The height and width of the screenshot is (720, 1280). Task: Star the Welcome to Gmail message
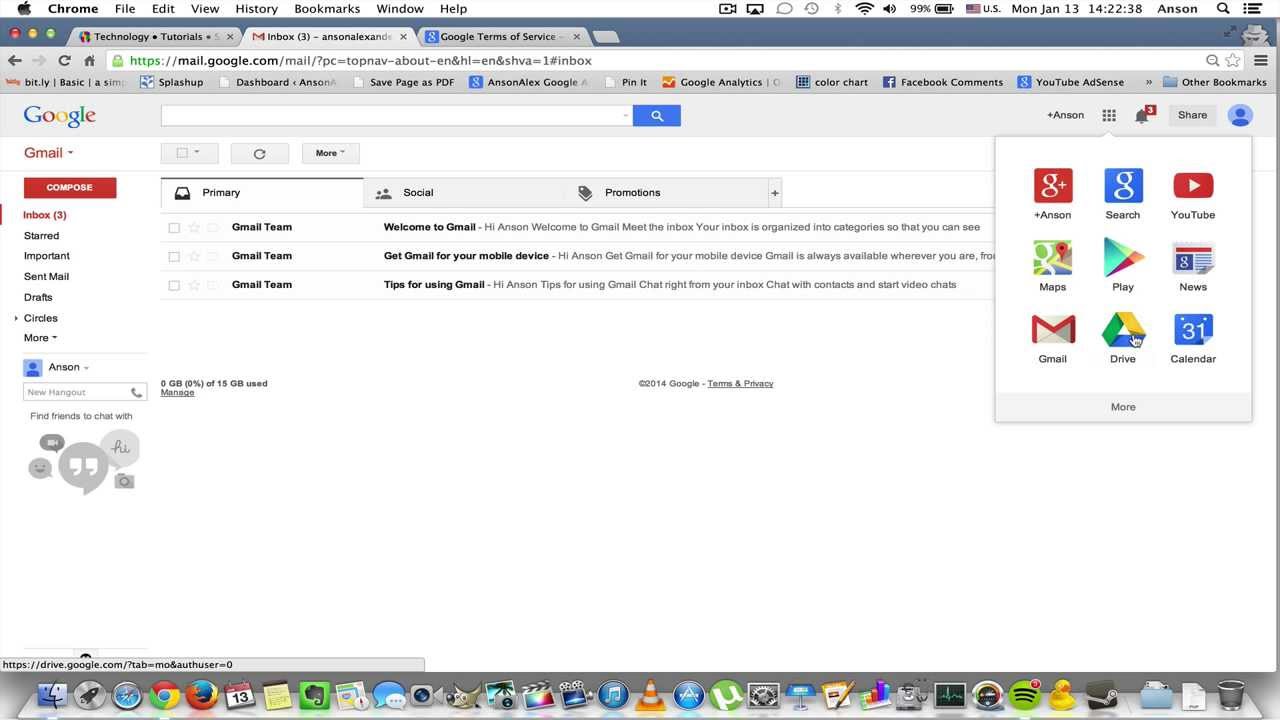pos(194,227)
